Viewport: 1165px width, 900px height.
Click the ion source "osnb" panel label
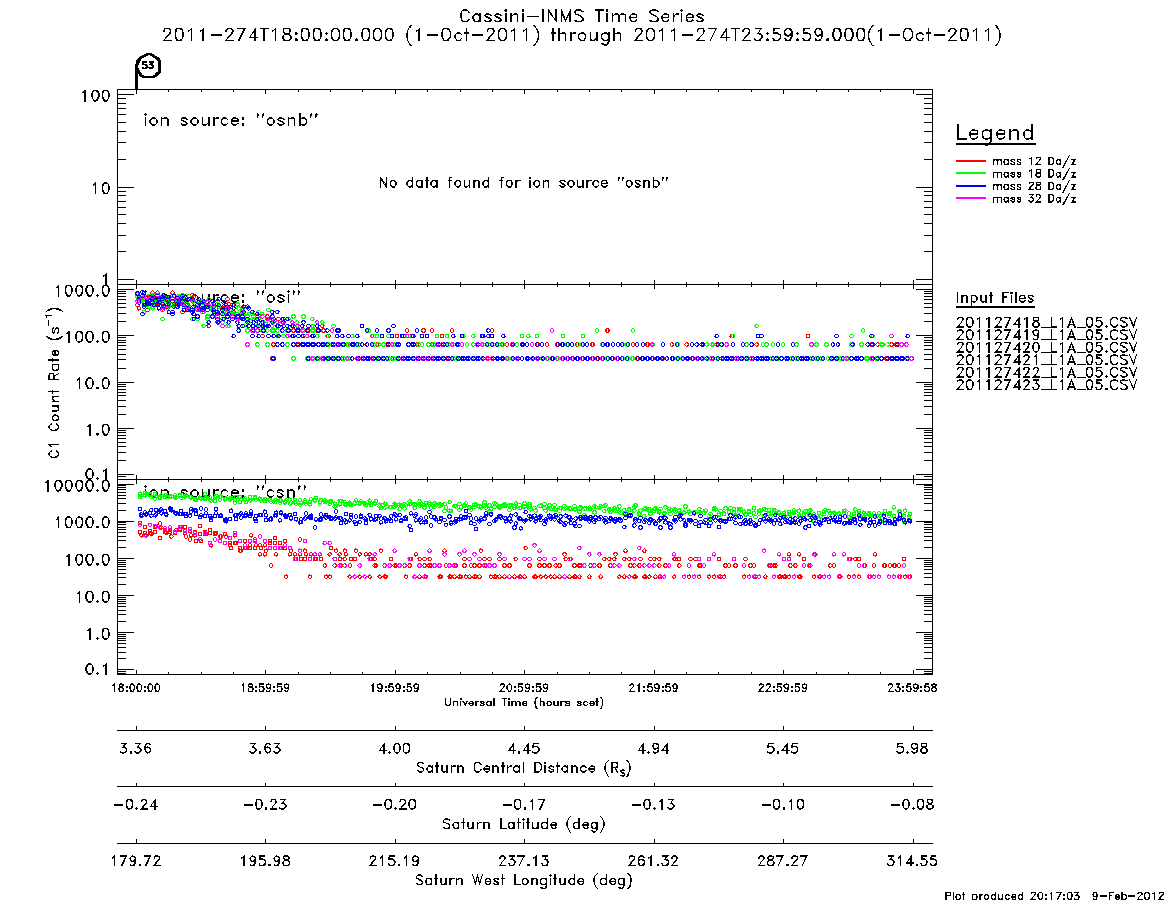(x=231, y=120)
